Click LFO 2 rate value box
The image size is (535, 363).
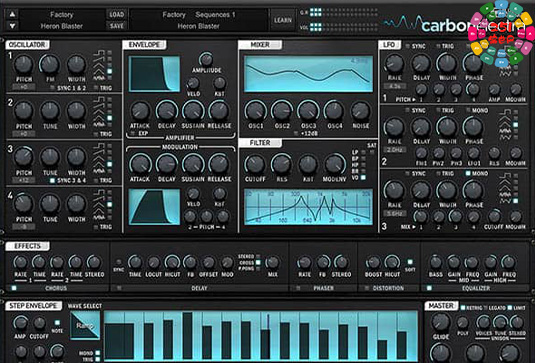(x=395, y=150)
